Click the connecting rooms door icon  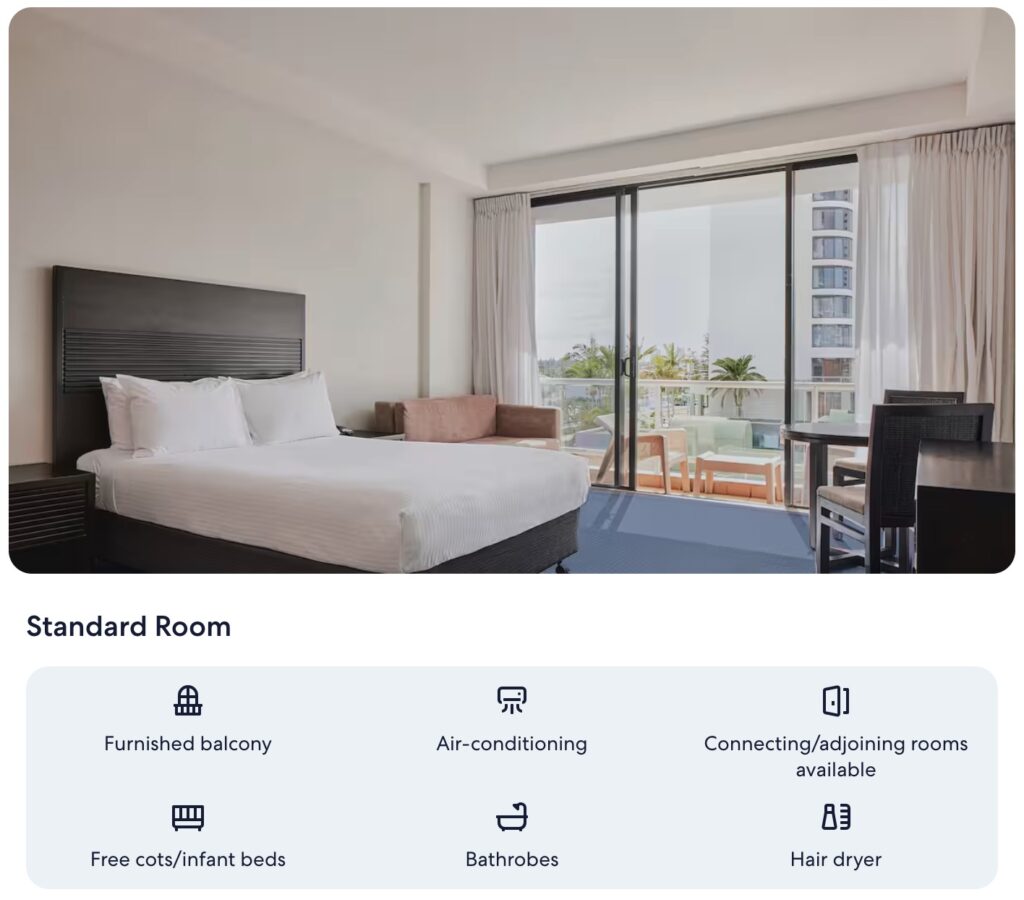[x=835, y=701]
